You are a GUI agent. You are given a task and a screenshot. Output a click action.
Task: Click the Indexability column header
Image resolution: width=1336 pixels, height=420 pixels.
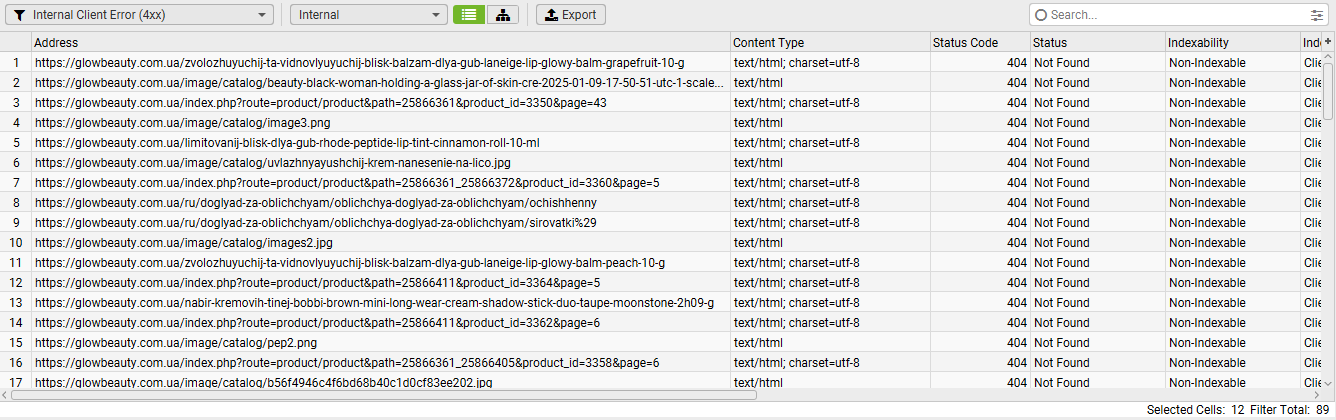[1231, 43]
